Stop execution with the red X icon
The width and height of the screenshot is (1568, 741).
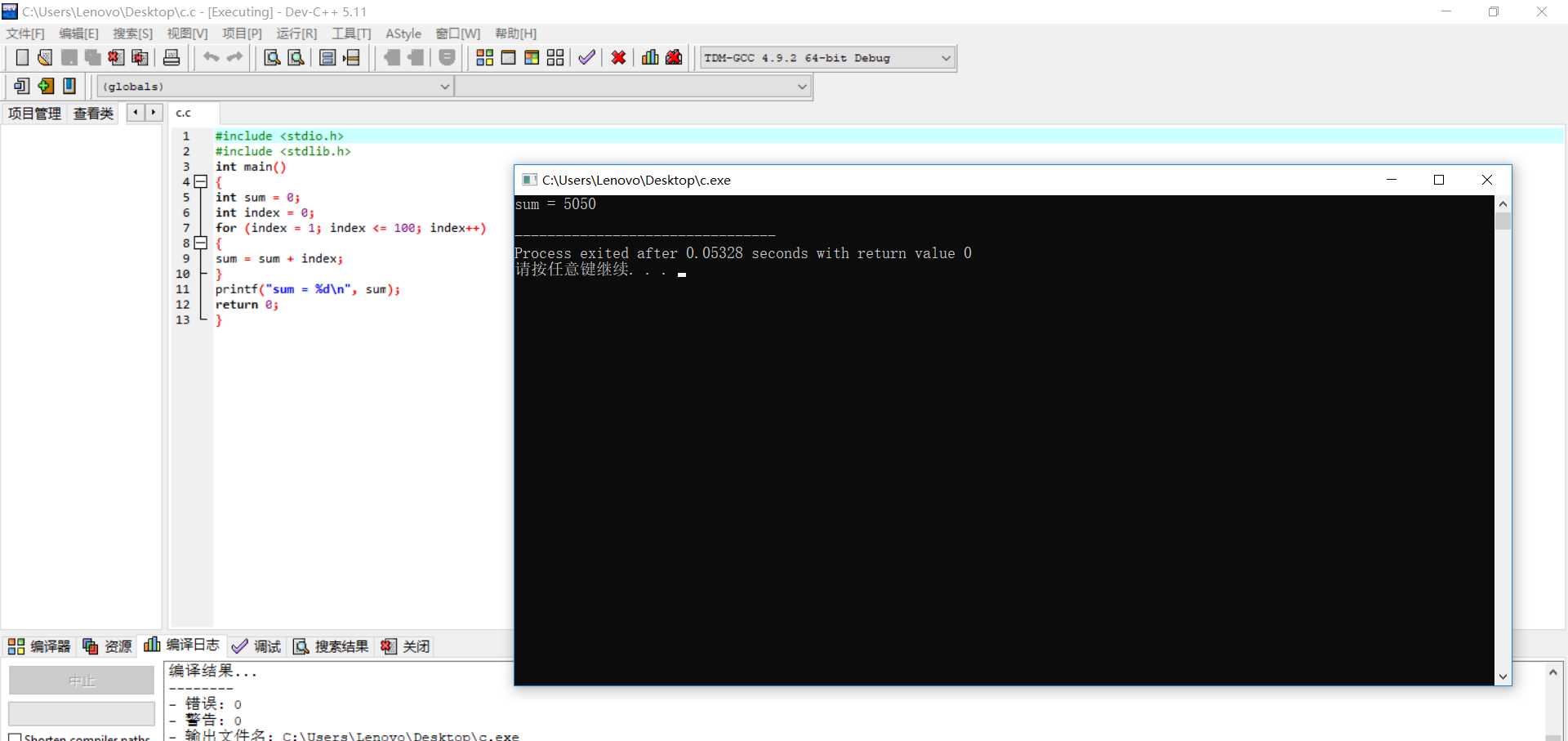tap(618, 57)
